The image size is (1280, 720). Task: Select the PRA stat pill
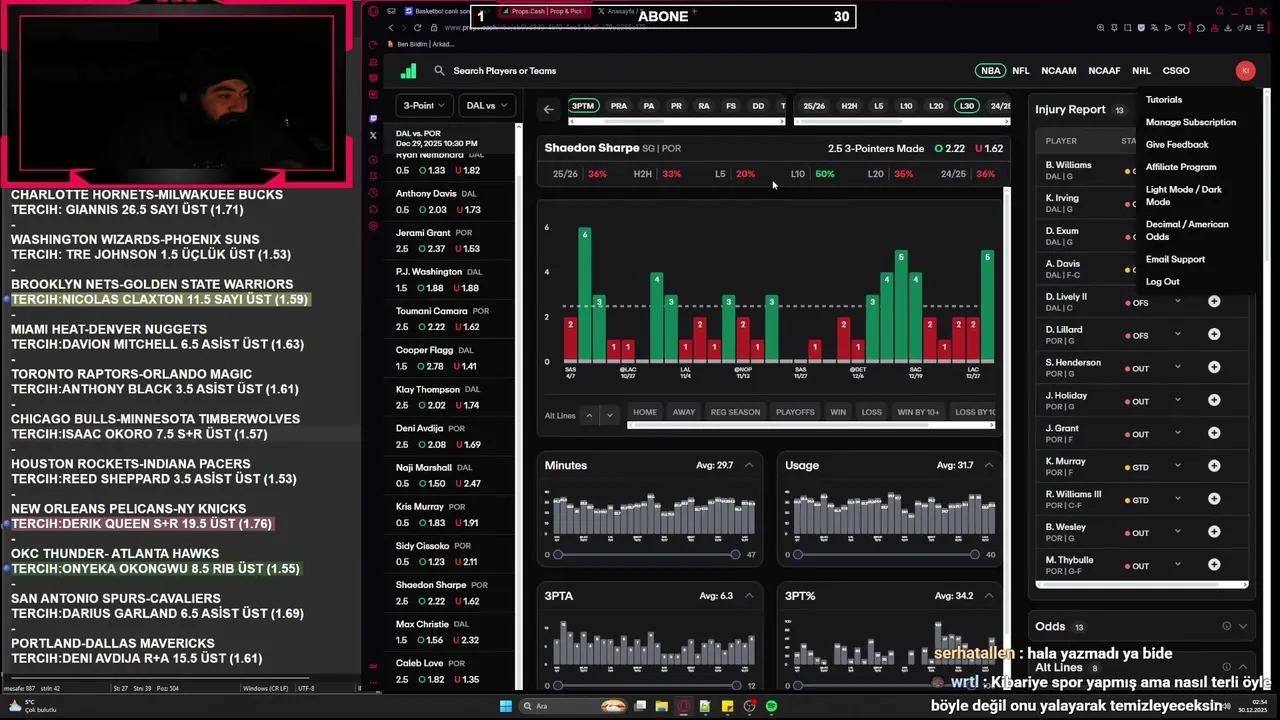pos(619,106)
